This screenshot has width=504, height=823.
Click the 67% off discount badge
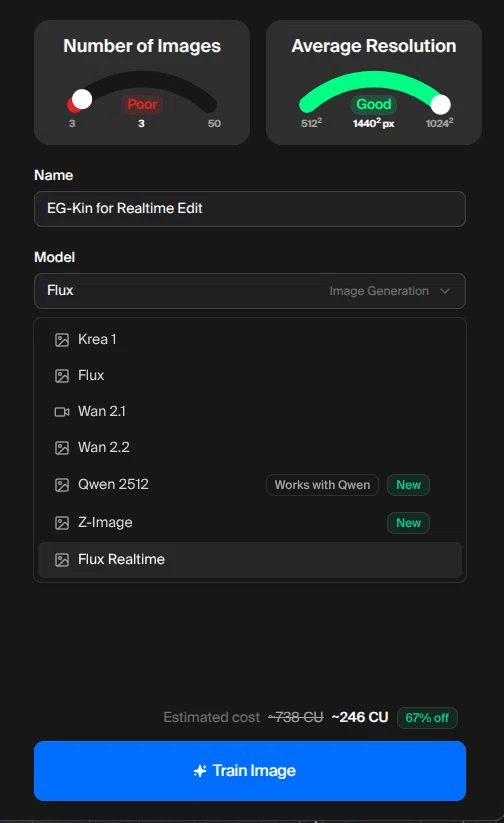(427, 718)
